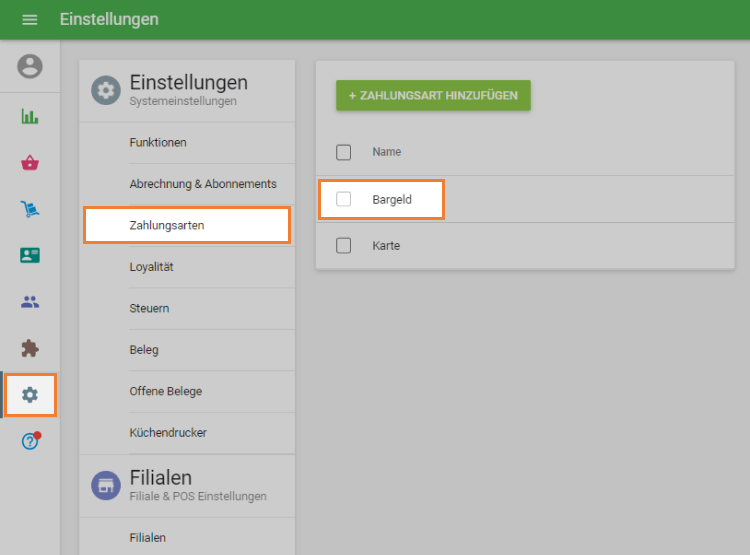
Task: Open the hamburger navigation menu
Action: click(30, 20)
